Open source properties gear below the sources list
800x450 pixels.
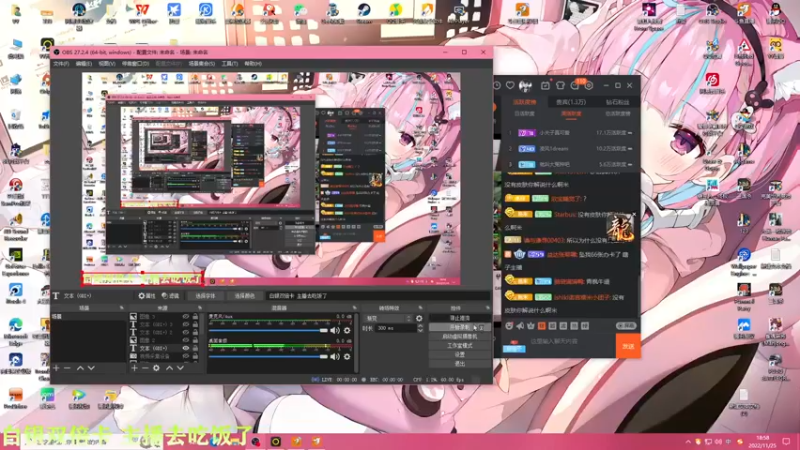[x=157, y=368]
